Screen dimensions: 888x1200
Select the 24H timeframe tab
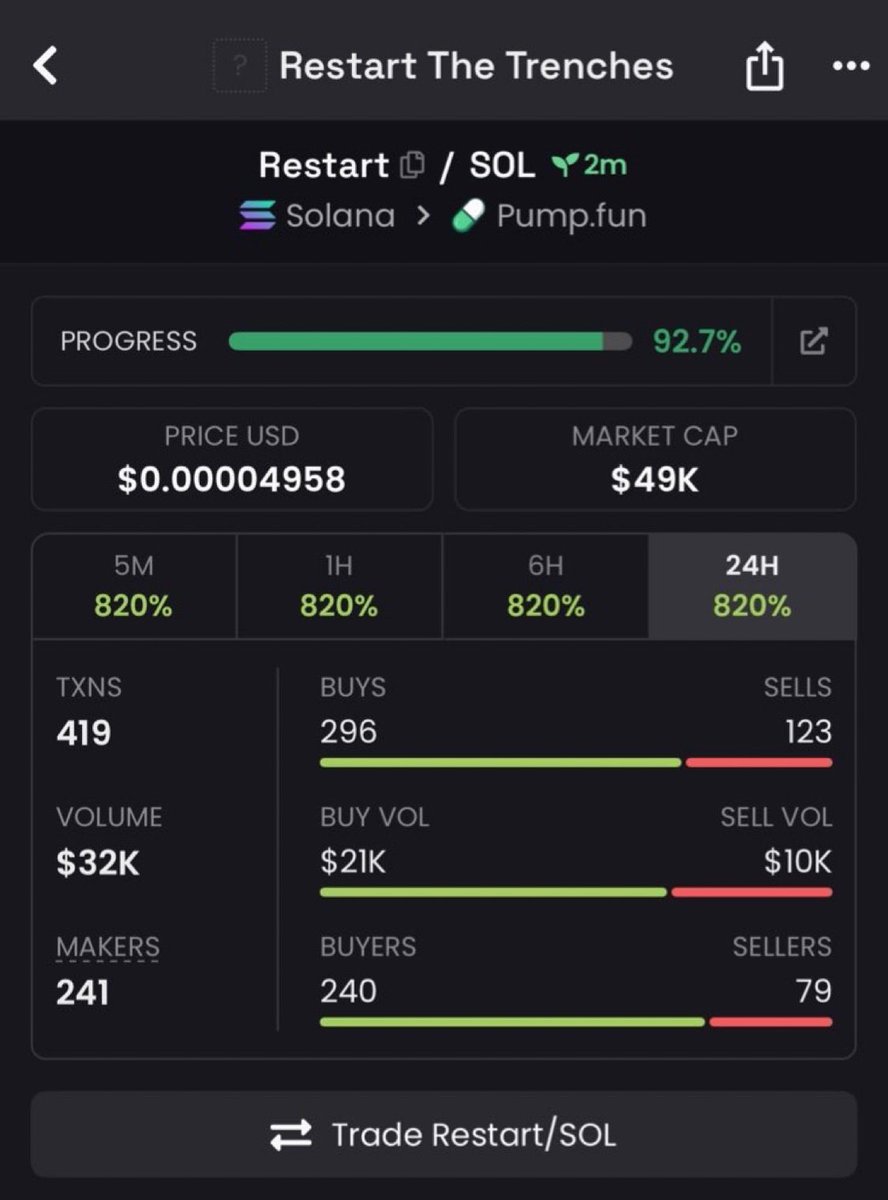point(752,586)
